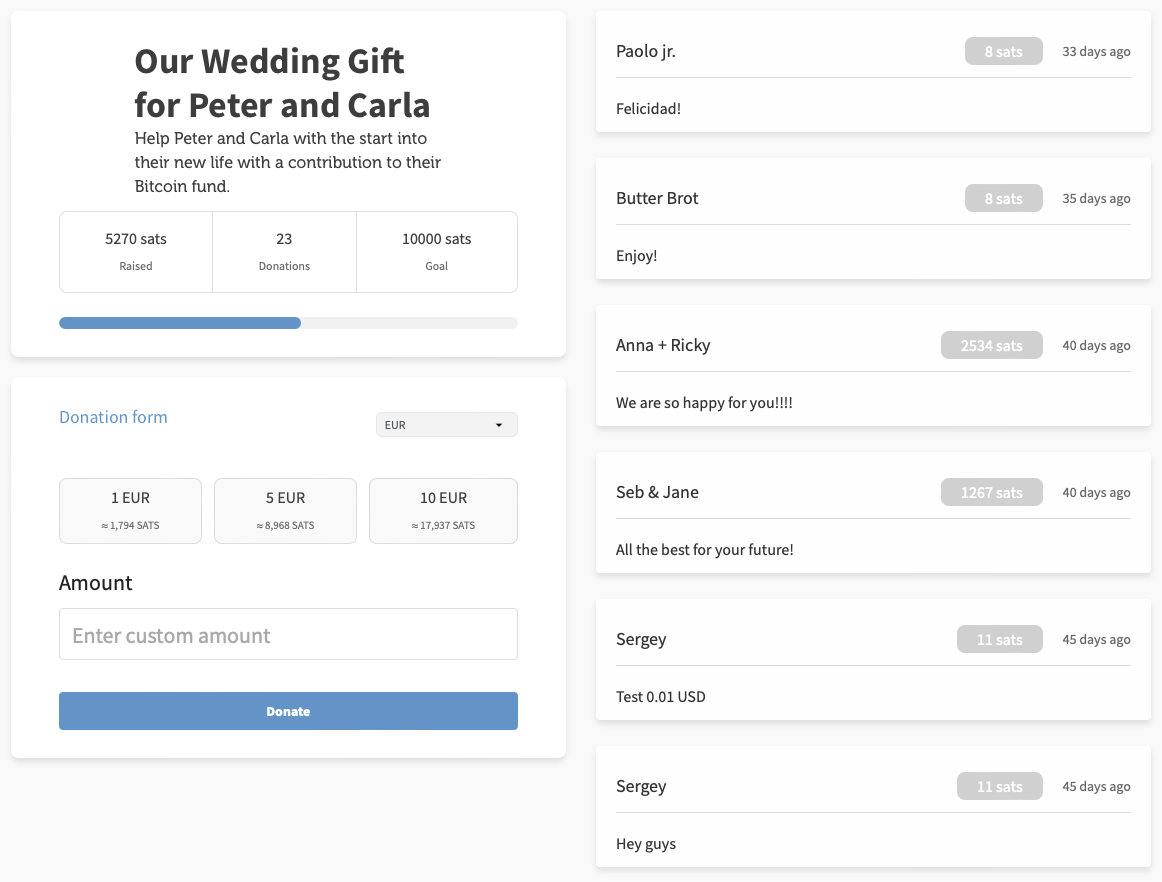The height and width of the screenshot is (882, 1162).
Task: Click the 10000 sats Goal box
Action: tap(436, 251)
